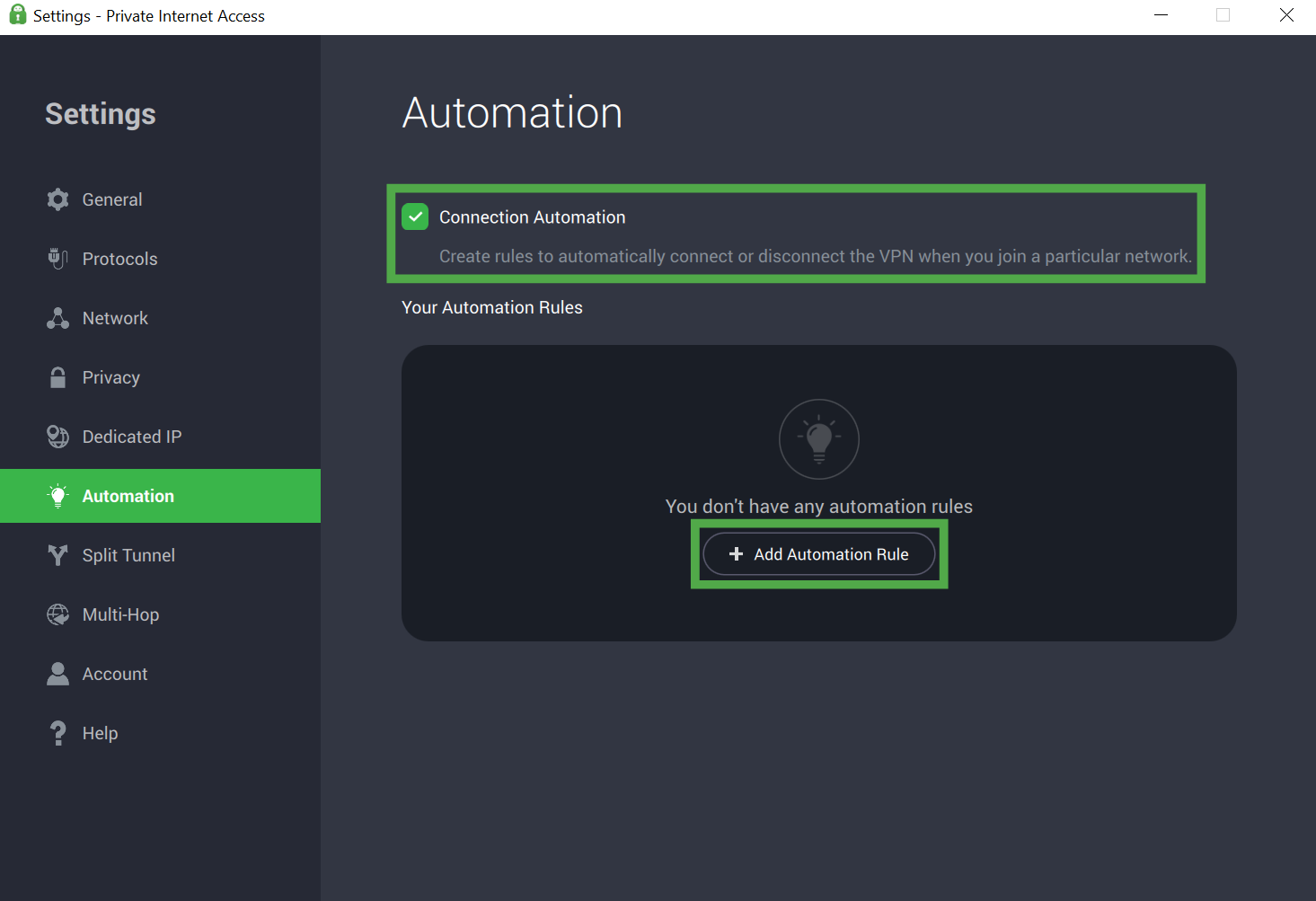Click 'You don't have any automation rules' text
This screenshot has width=1316, height=901.
coord(819,507)
